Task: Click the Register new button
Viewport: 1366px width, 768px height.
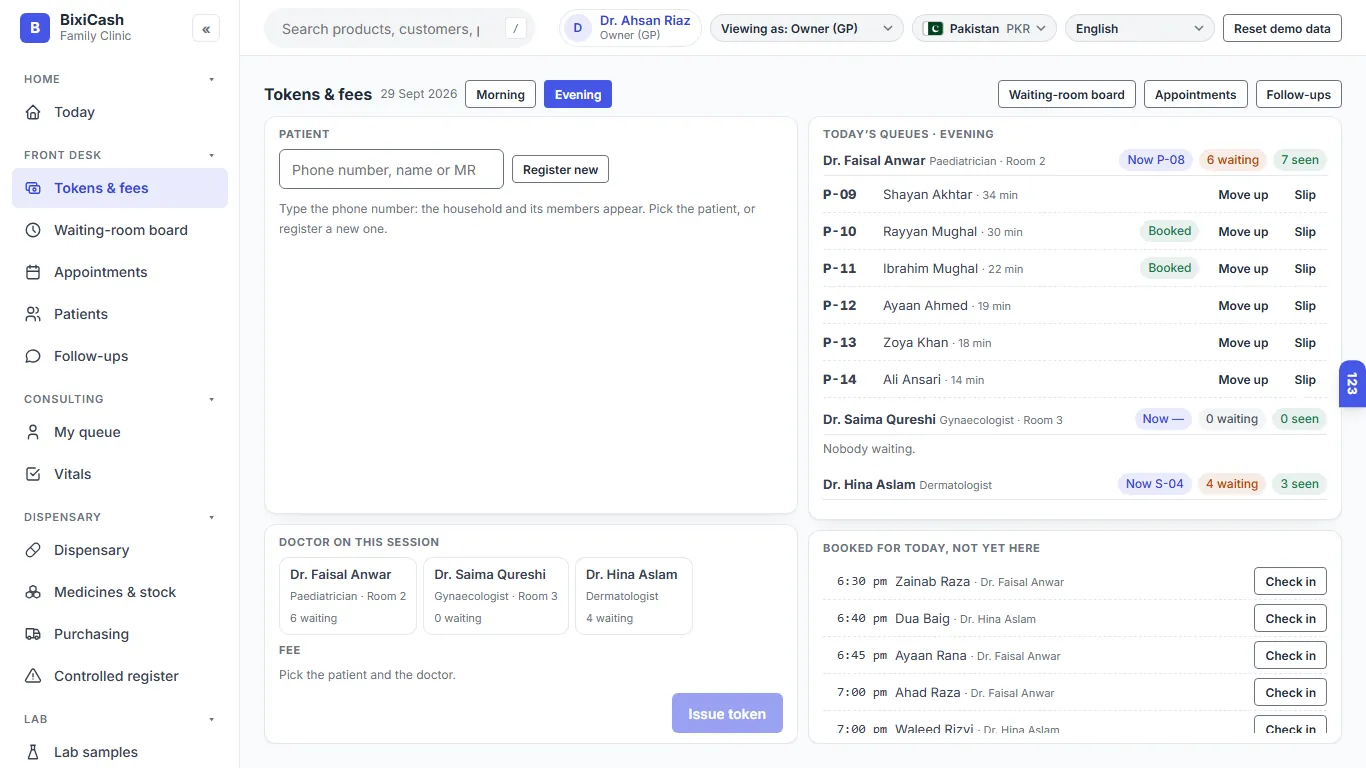Action: coord(560,170)
